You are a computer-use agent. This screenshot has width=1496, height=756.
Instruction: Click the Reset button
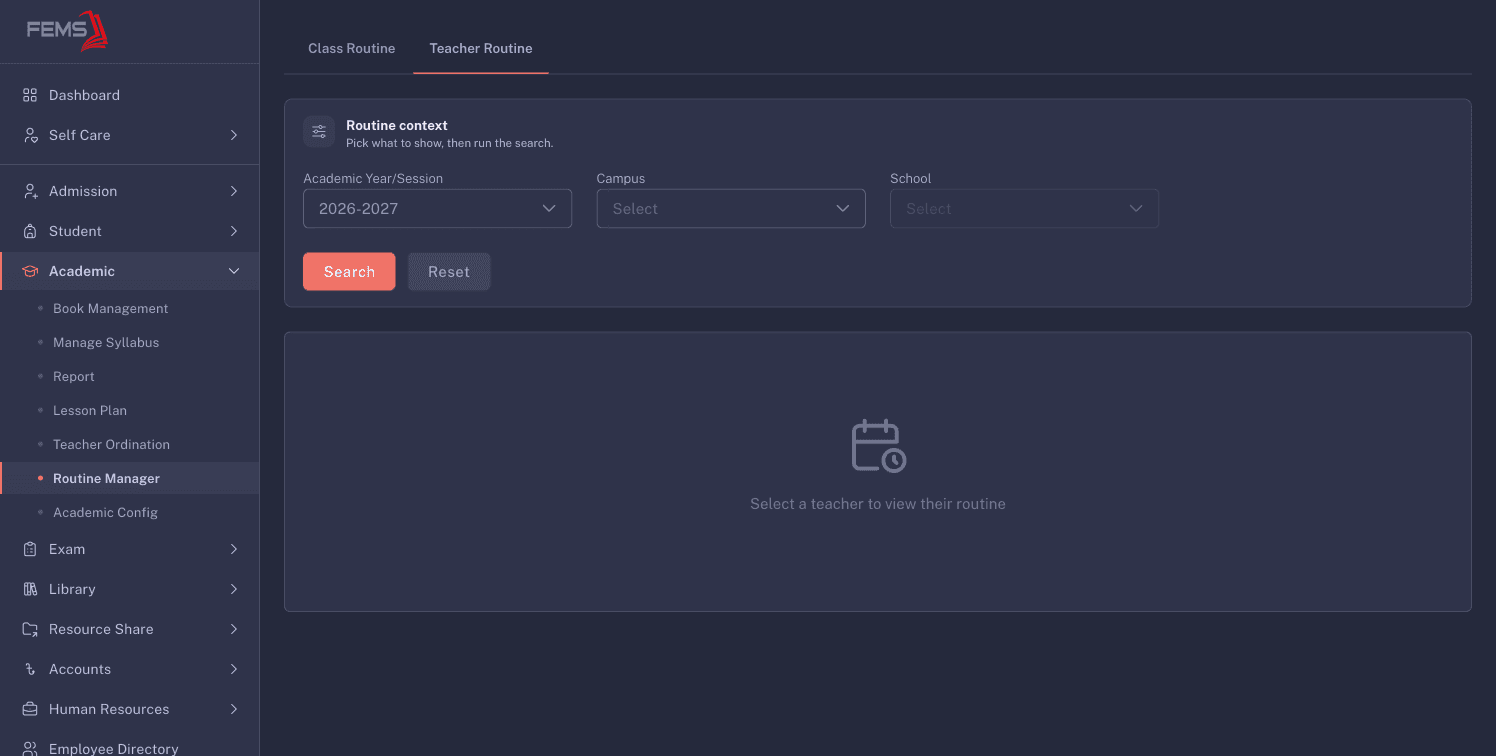pos(449,272)
